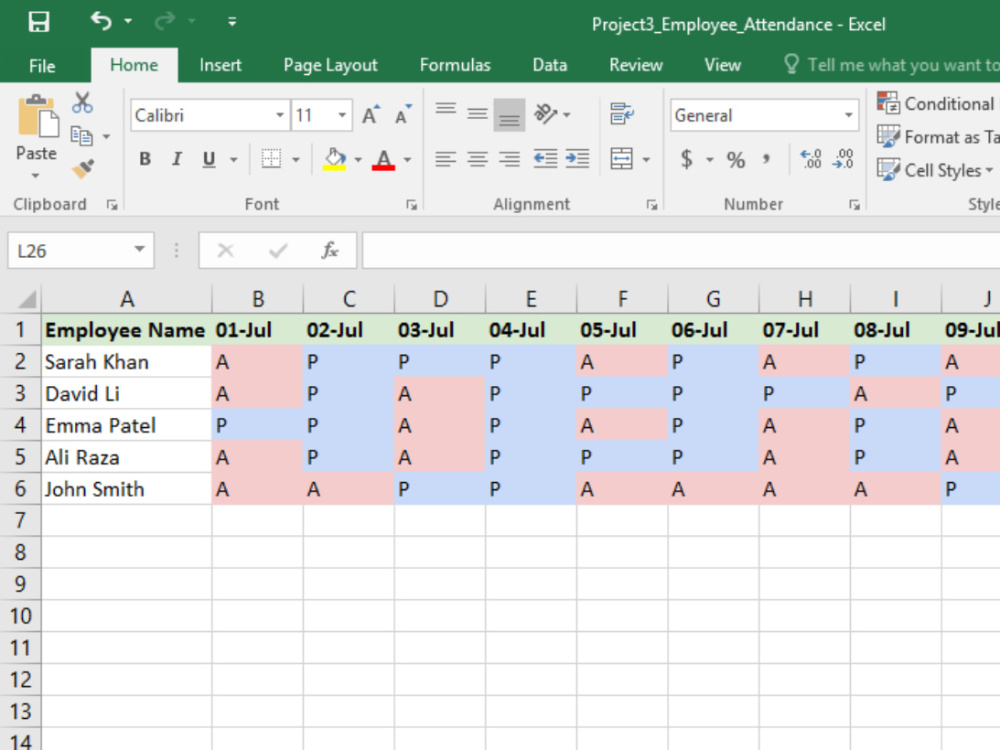
Task: Click the Middle Align icon
Action: click(477, 115)
